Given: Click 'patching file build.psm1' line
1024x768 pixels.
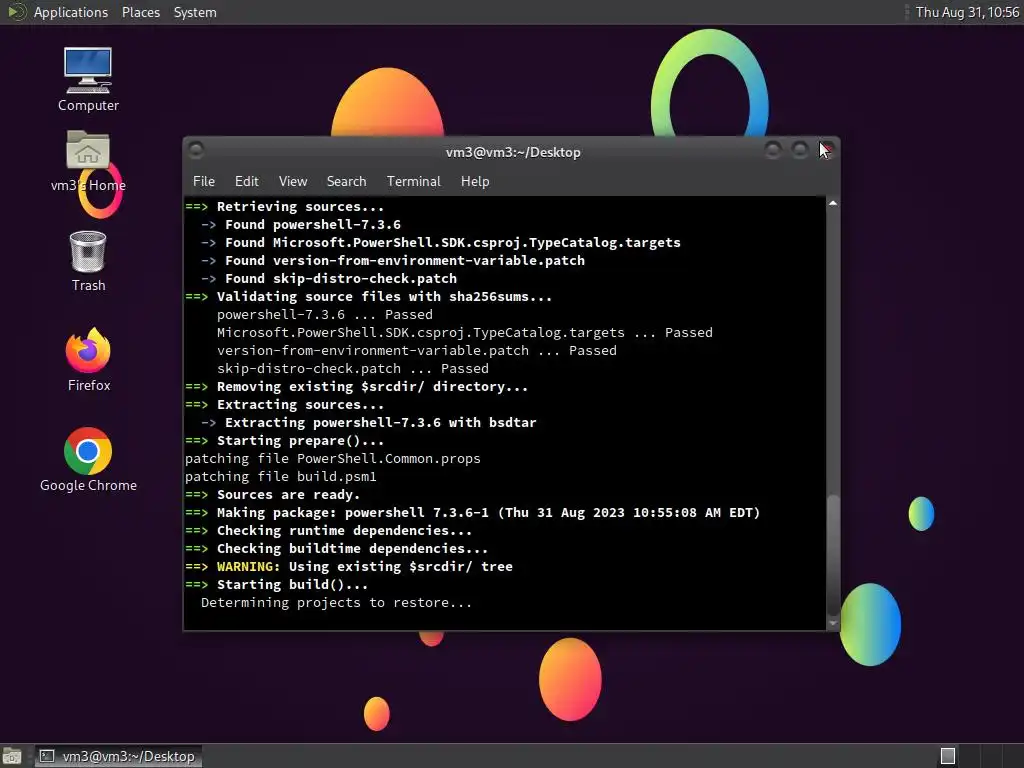Looking at the screenshot, I should [281, 477].
